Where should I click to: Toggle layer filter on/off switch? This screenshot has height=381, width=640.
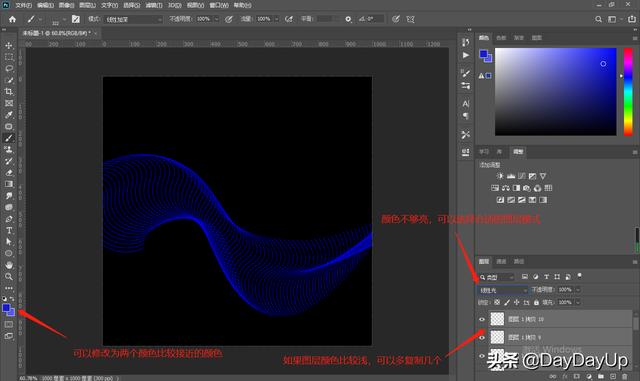[x=579, y=276]
